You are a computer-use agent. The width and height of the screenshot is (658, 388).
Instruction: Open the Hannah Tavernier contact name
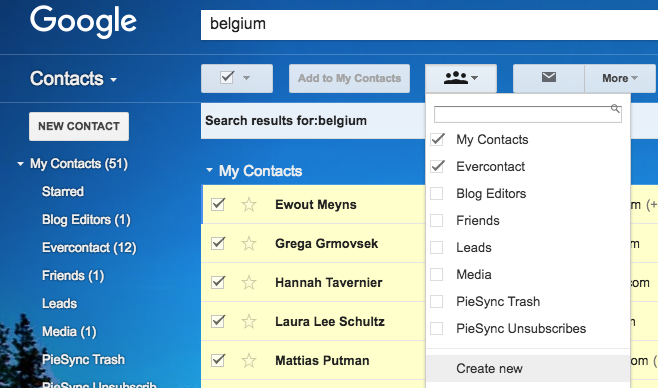pyautogui.click(x=329, y=283)
